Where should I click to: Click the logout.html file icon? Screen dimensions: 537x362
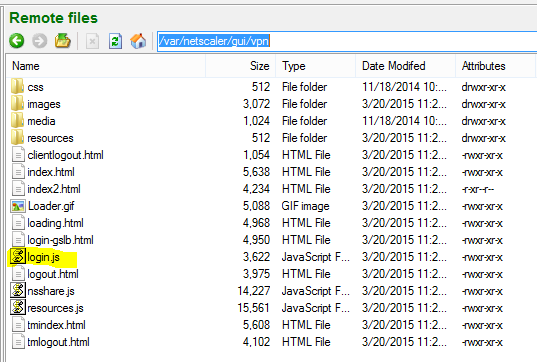18,274
